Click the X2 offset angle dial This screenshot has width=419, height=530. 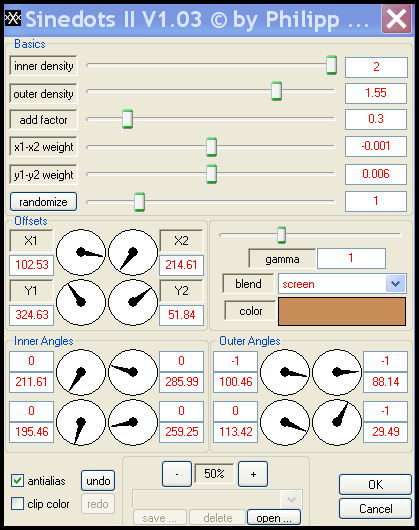point(133,252)
